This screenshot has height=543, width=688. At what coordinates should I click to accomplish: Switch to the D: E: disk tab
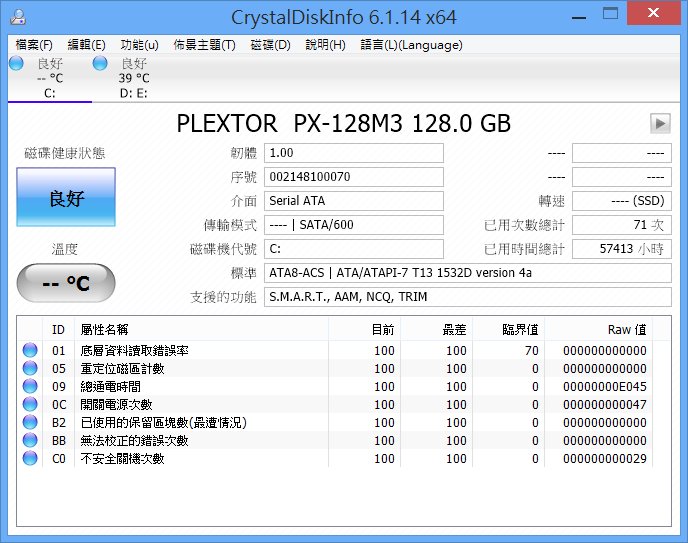pos(134,78)
